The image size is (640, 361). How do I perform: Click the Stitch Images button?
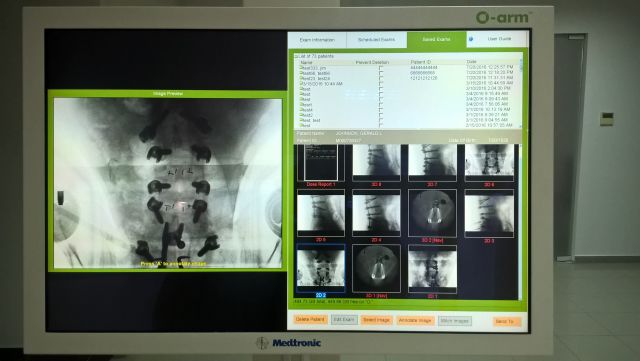pyautogui.click(x=455, y=321)
